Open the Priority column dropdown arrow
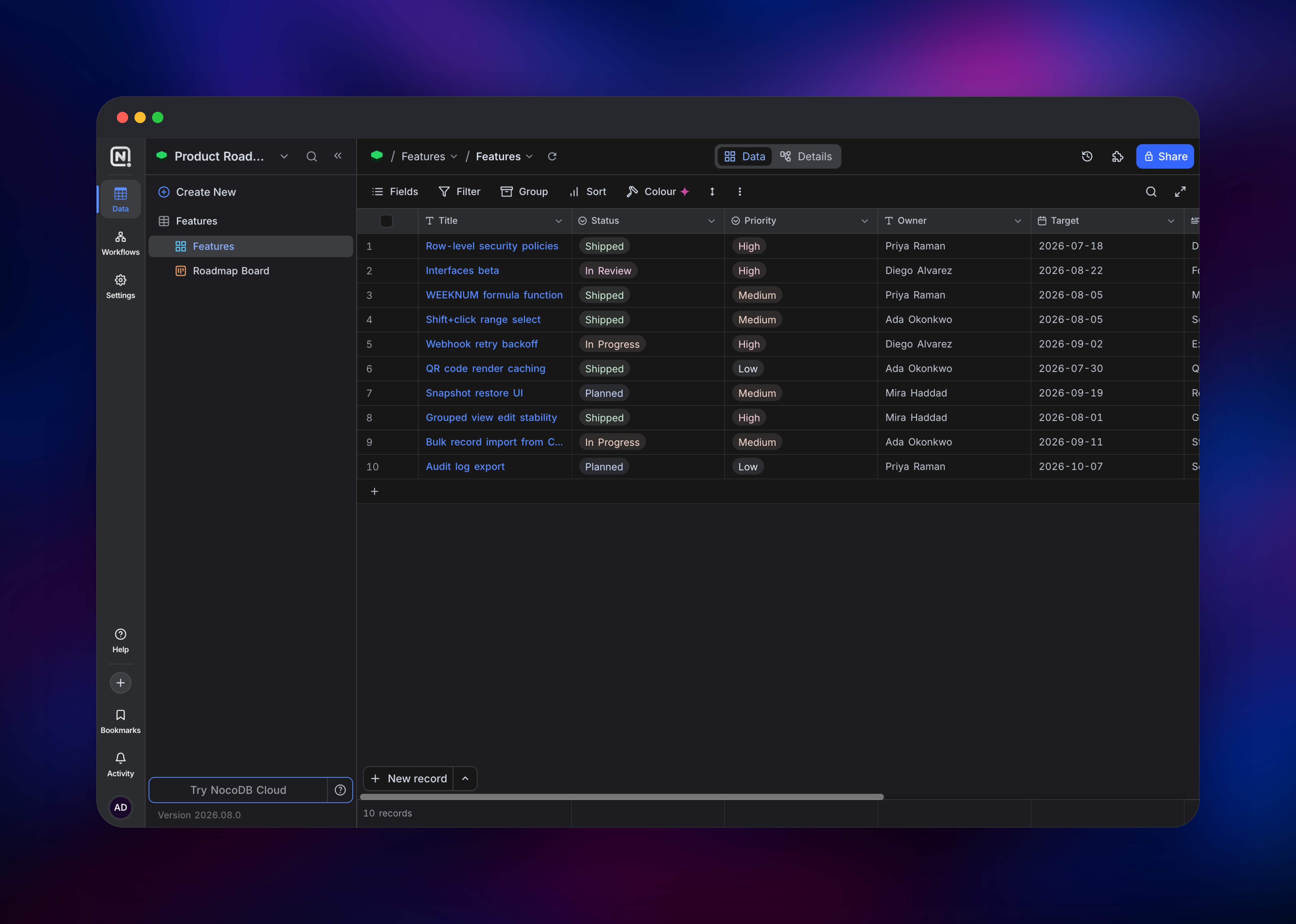The image size is (1296, 924). point(865,221)
